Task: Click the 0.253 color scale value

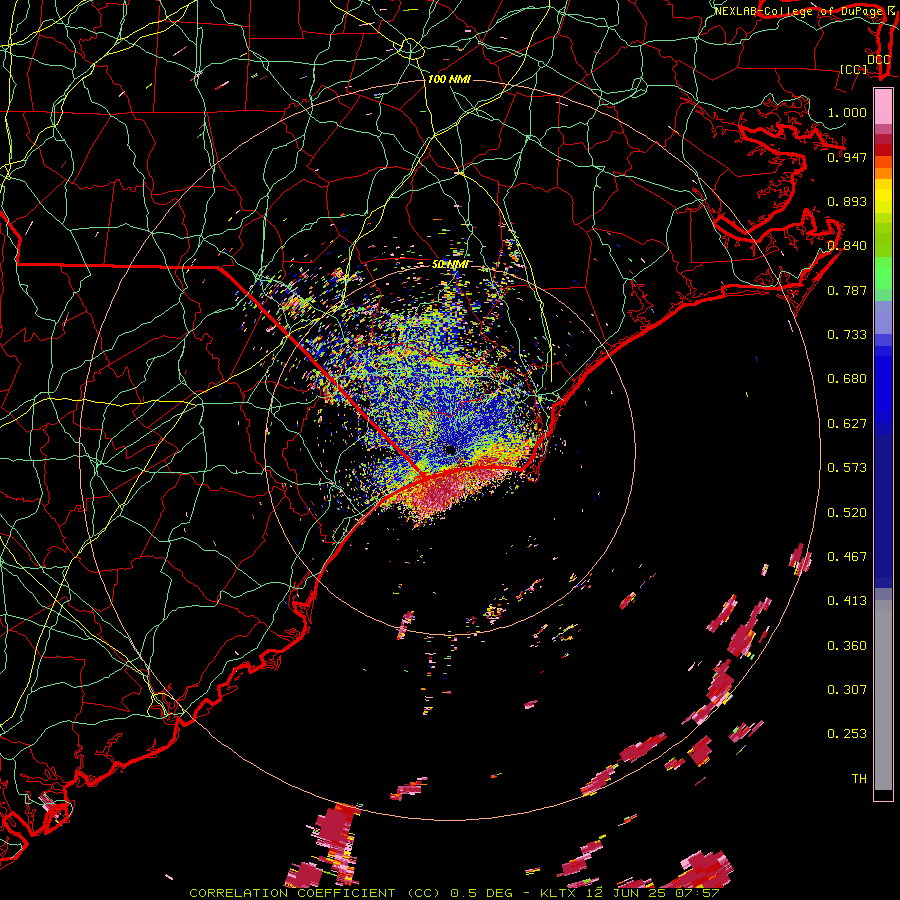Action: (847, 734)
